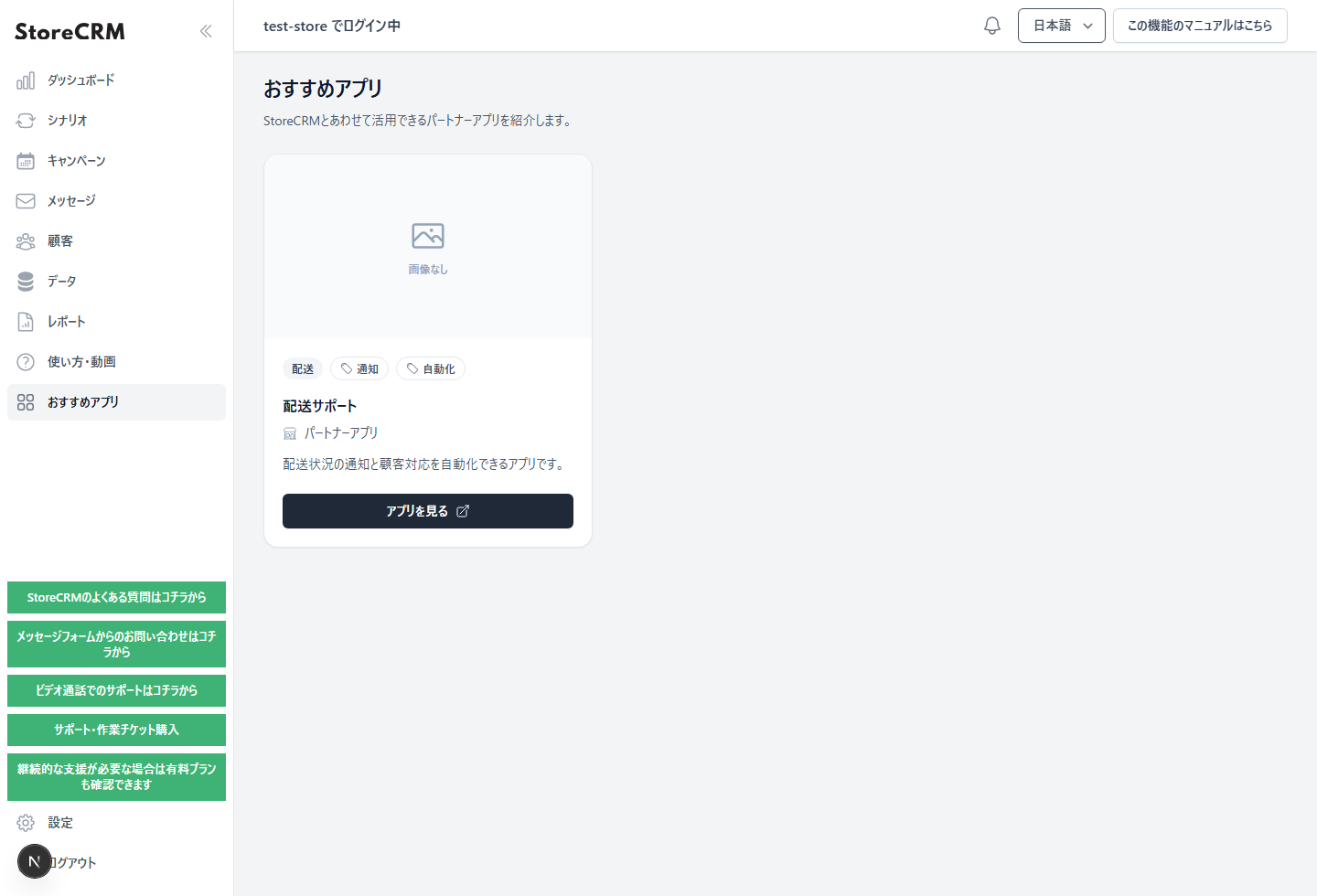Click the シナリオ cycle arrows icon
Image resolution: width=1317 pixels, height=896 pixels.
tap(26, 121)
